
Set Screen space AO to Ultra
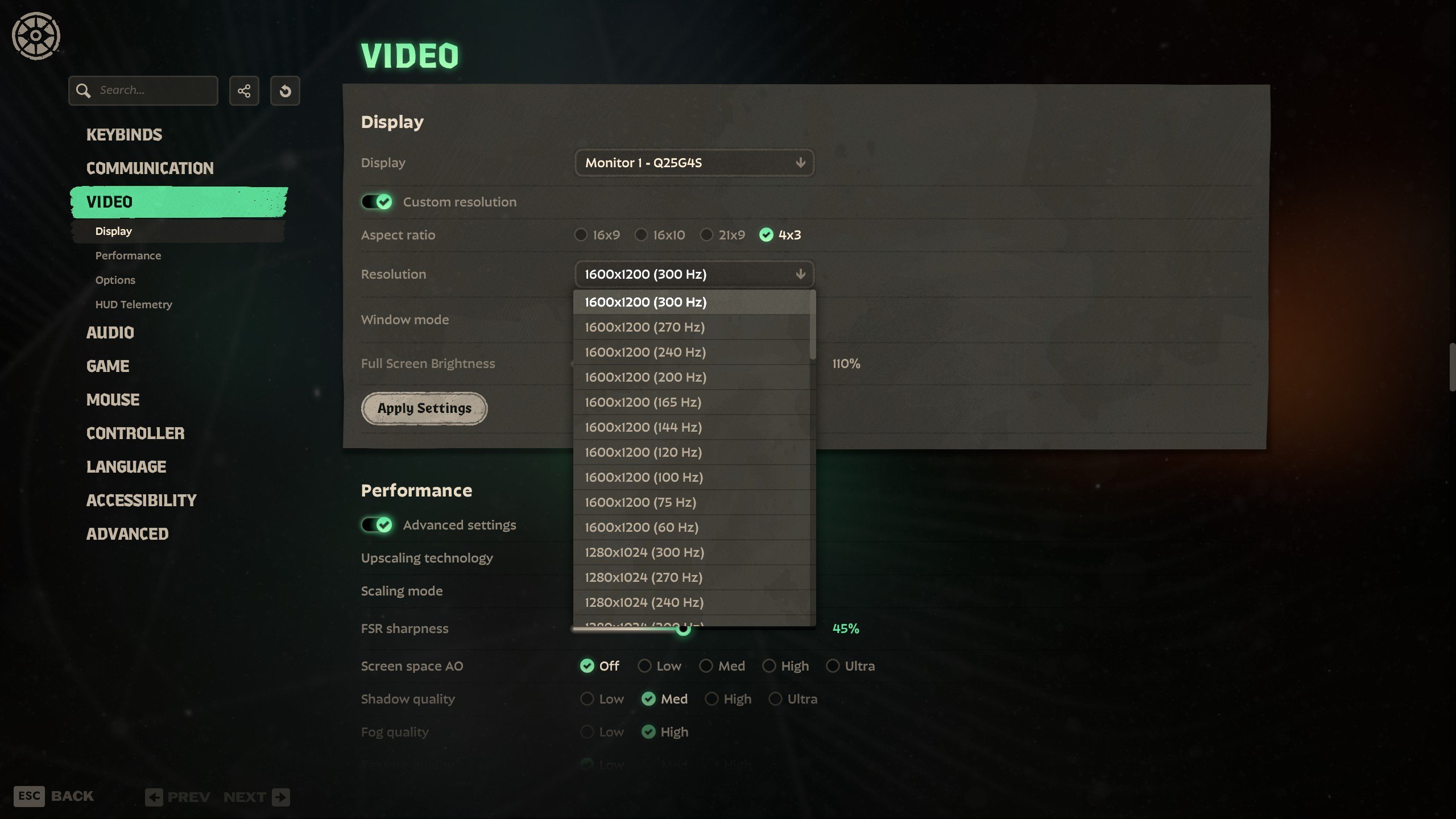coord(850,666)
